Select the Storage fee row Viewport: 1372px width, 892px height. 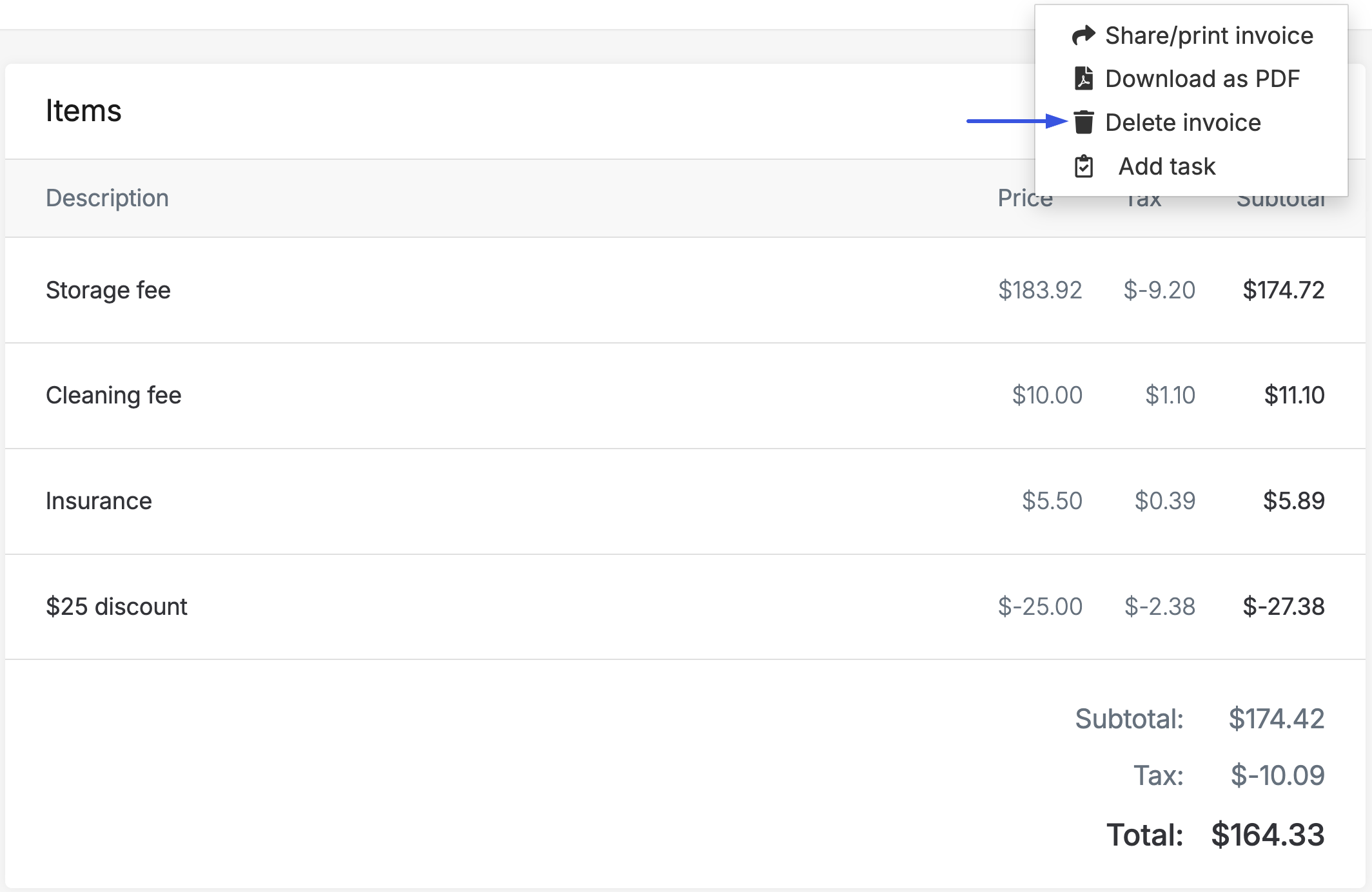[x=108, y=290]
